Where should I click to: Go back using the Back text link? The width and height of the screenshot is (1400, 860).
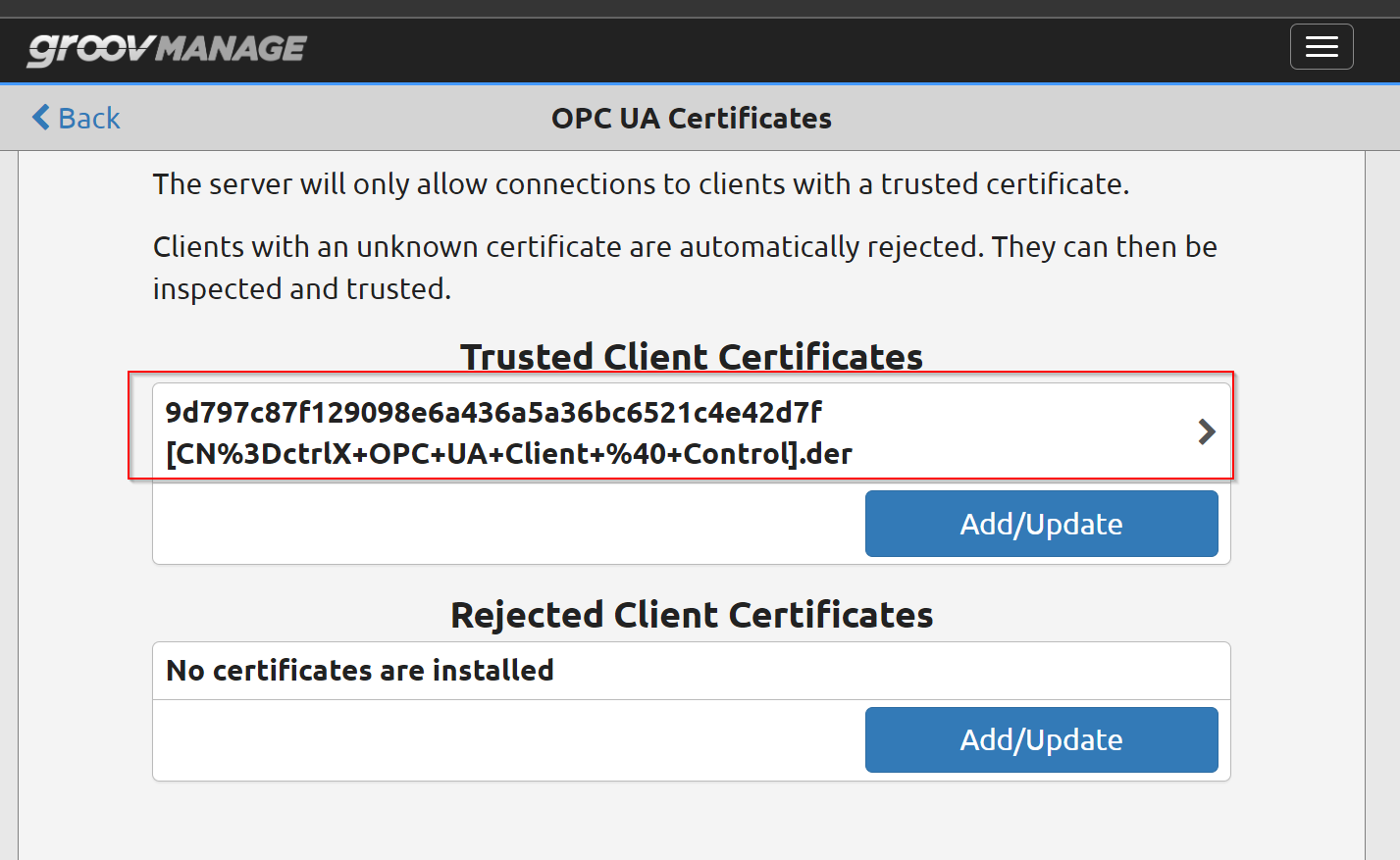[88, 119]
